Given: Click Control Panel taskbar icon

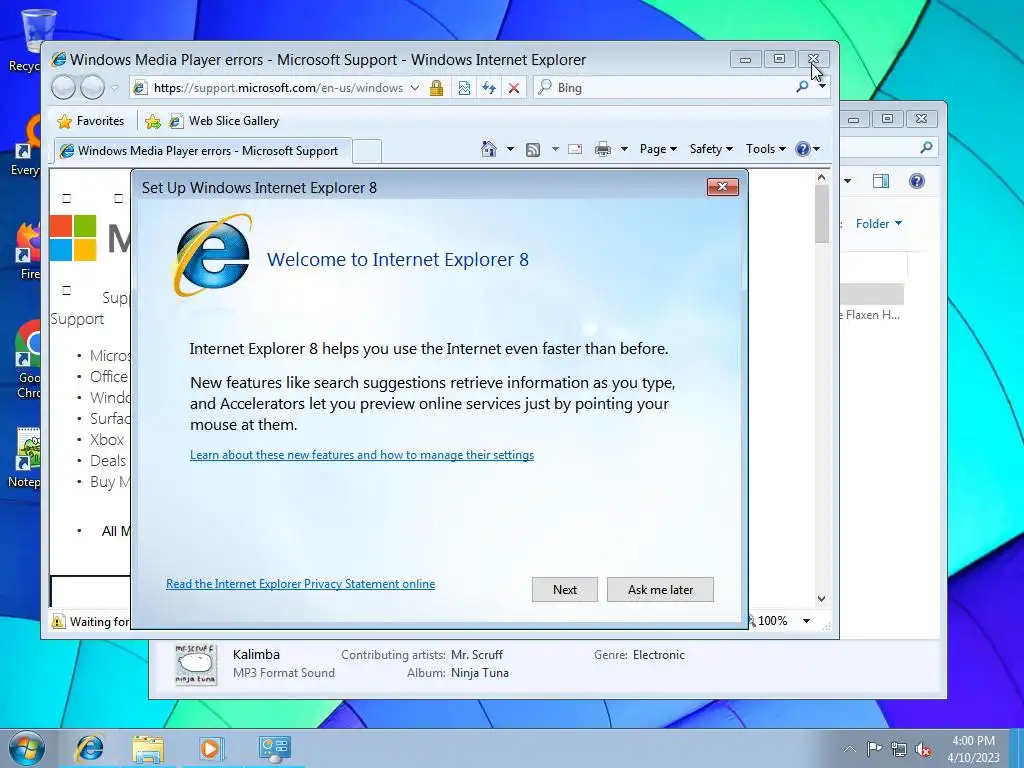Looking at the screenshot, I should (x=274, y=748).
